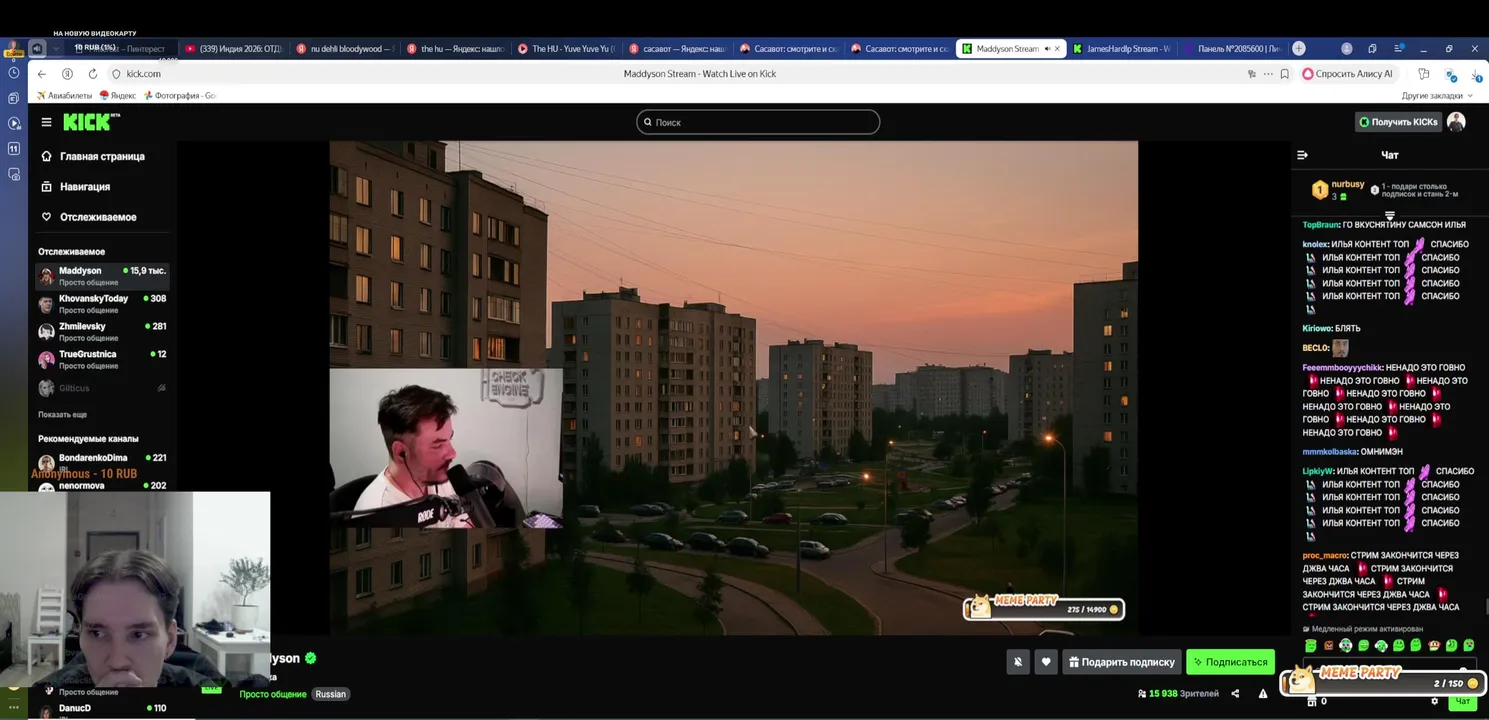Expand followed list with Показать еще
The width and height of the screenshot is (1489, 720).
tap(62, 415)
